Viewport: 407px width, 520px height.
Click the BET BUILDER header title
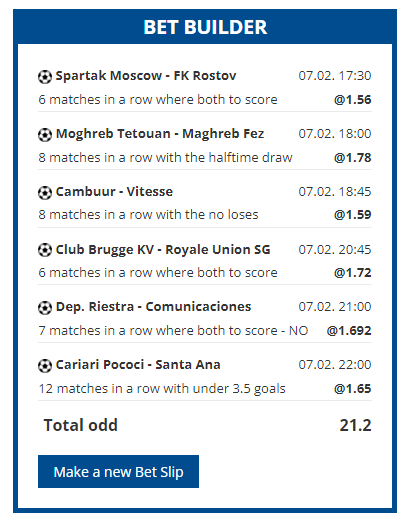coord(205,27)
